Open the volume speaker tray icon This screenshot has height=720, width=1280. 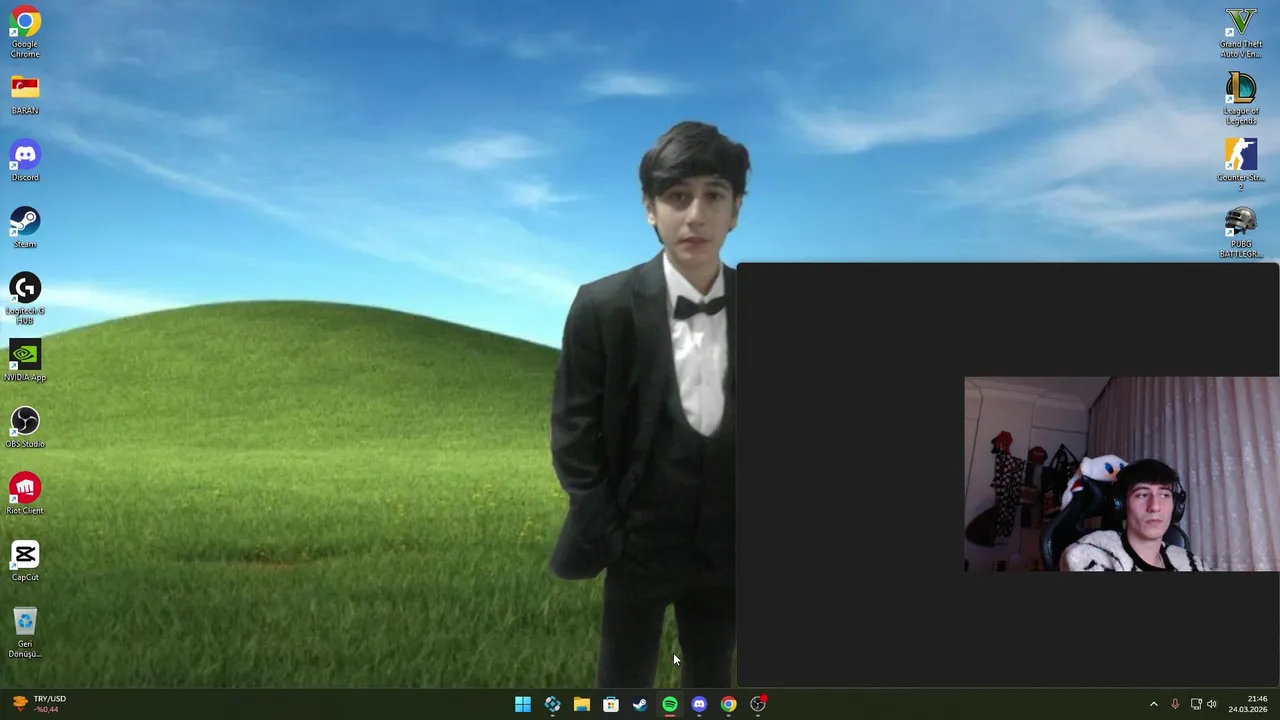pos(1212,704)
